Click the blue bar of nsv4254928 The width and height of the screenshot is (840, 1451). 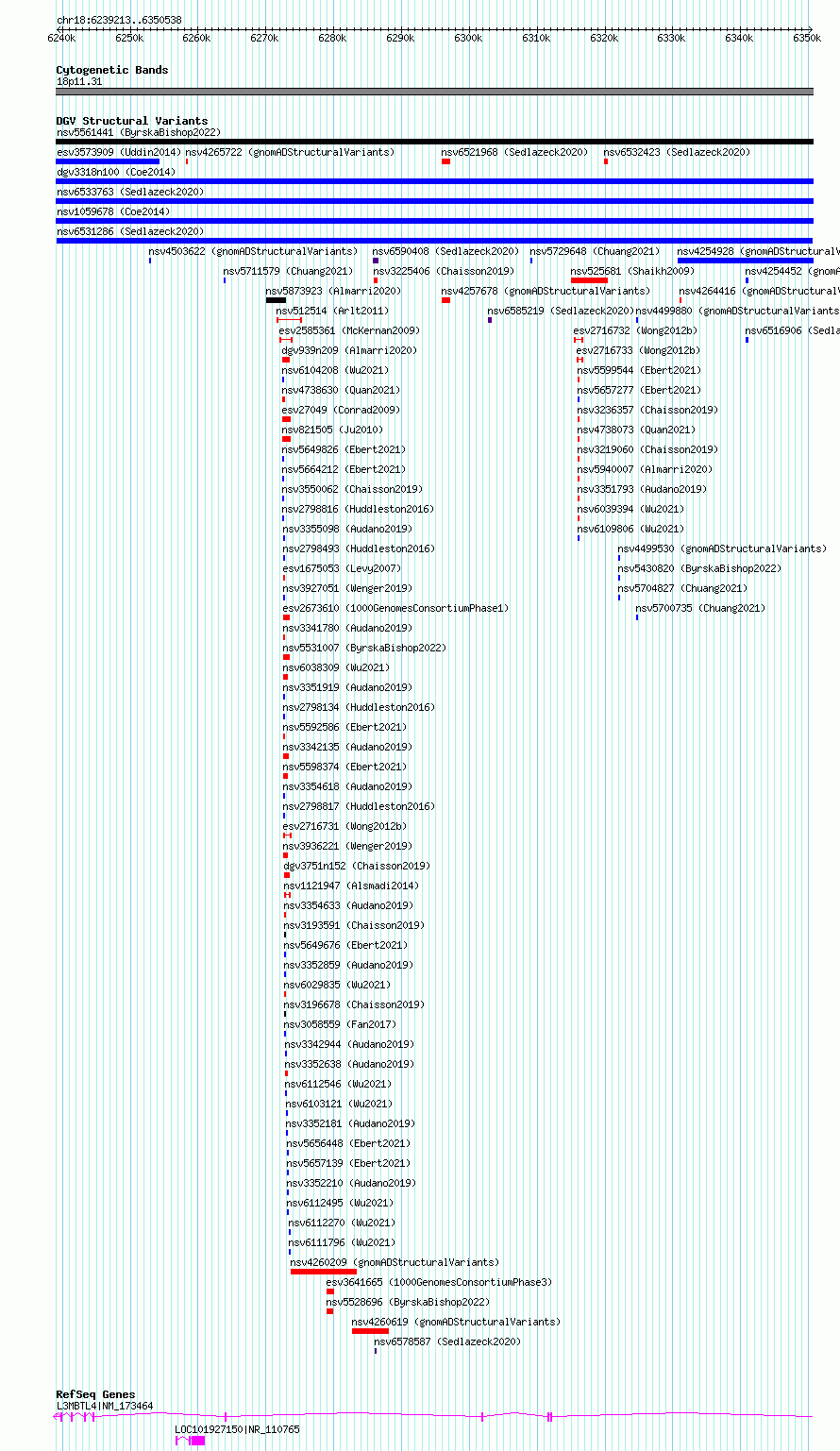click(x=745, y=261)
